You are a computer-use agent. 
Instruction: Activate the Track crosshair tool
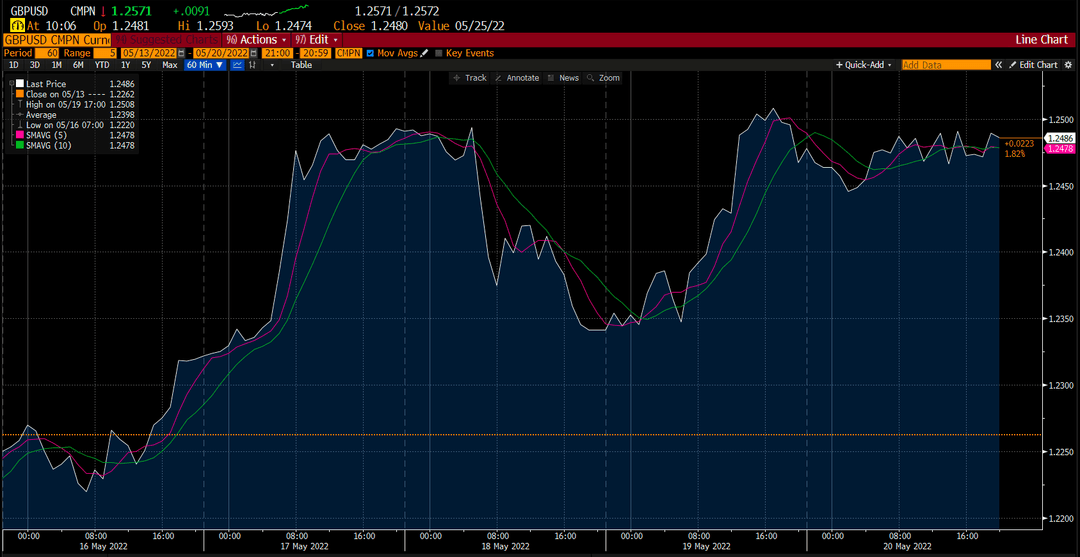469,78
